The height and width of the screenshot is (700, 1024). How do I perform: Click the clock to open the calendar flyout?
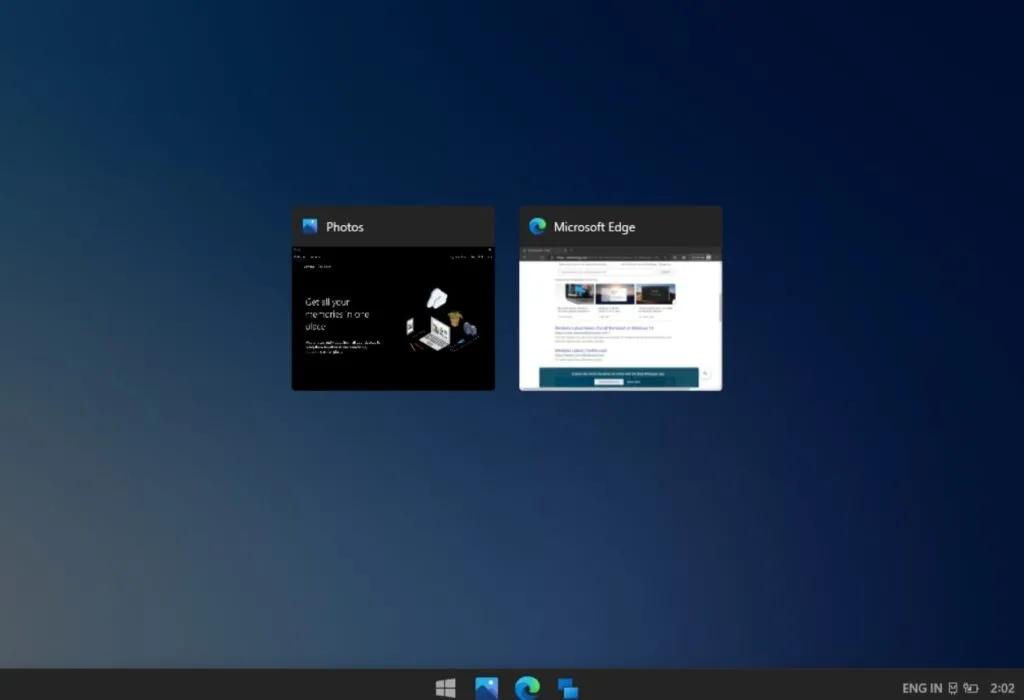[1003, 688]
